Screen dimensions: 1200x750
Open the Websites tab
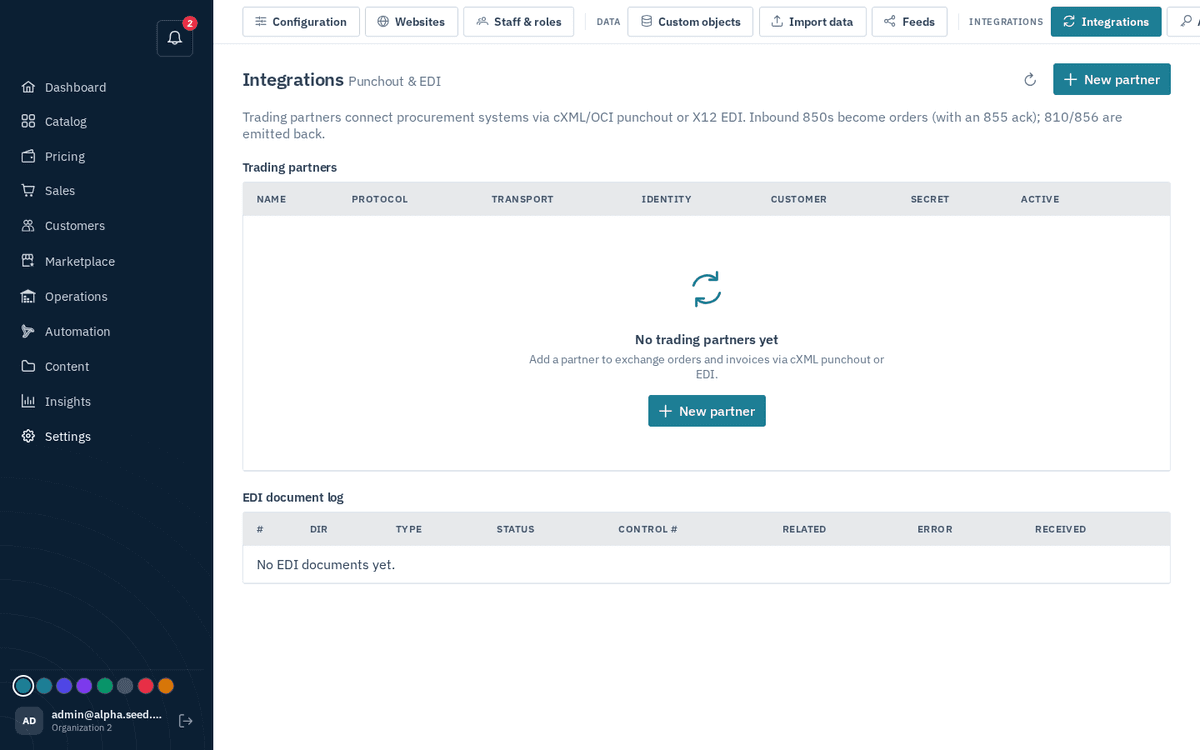(x=411, y=22)
